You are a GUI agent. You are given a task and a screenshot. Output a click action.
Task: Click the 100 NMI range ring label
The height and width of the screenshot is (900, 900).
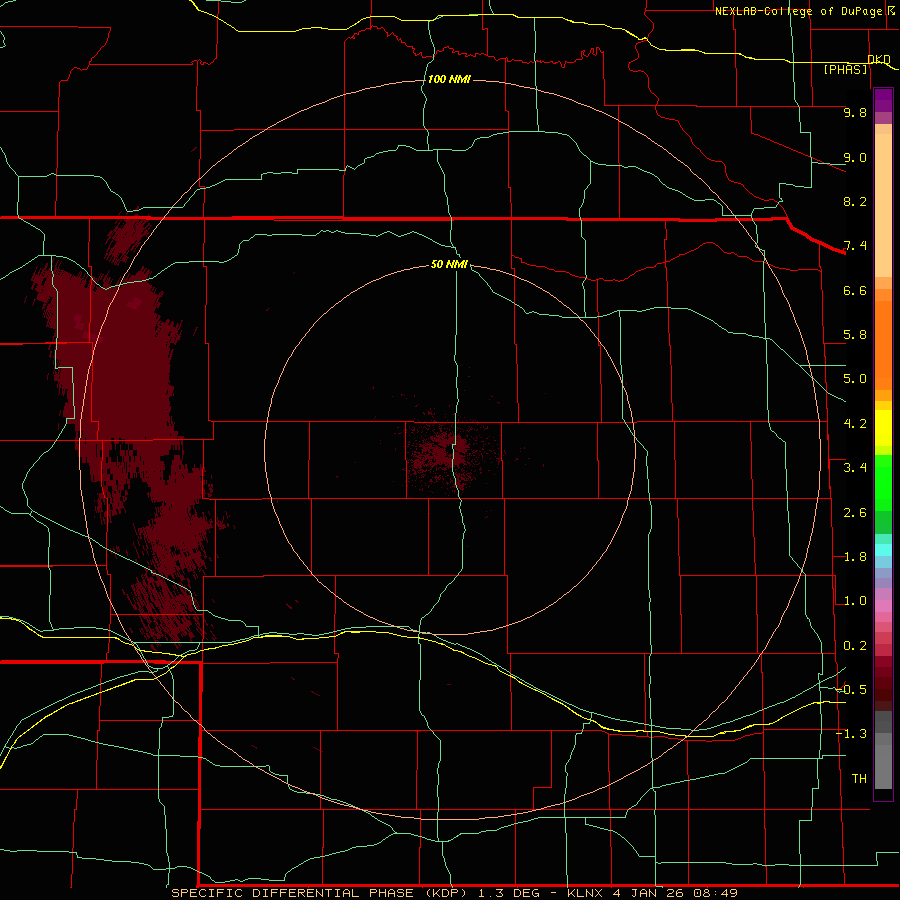click(449, 79)
